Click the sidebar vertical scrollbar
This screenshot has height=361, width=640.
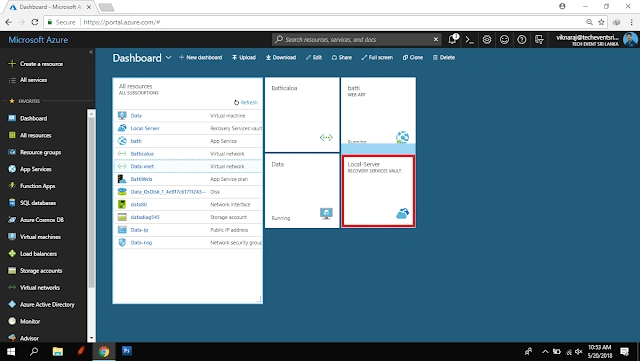pos(91,204)
